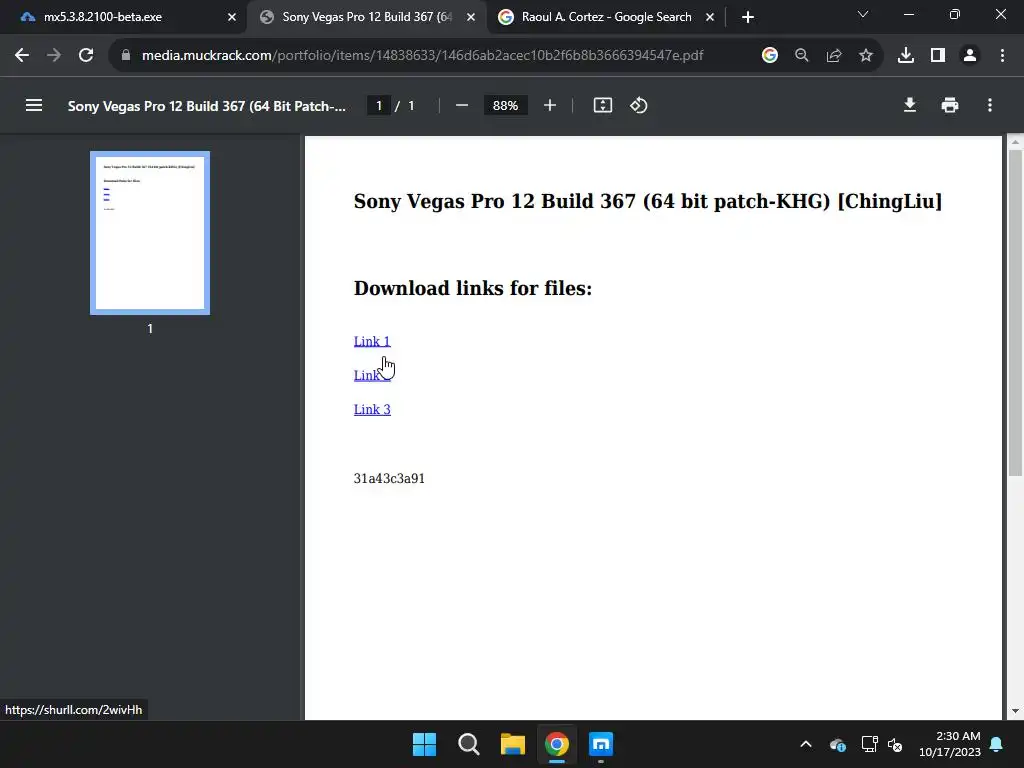
Task: Open Link 1 in the PDF
Action: [372, 341]
